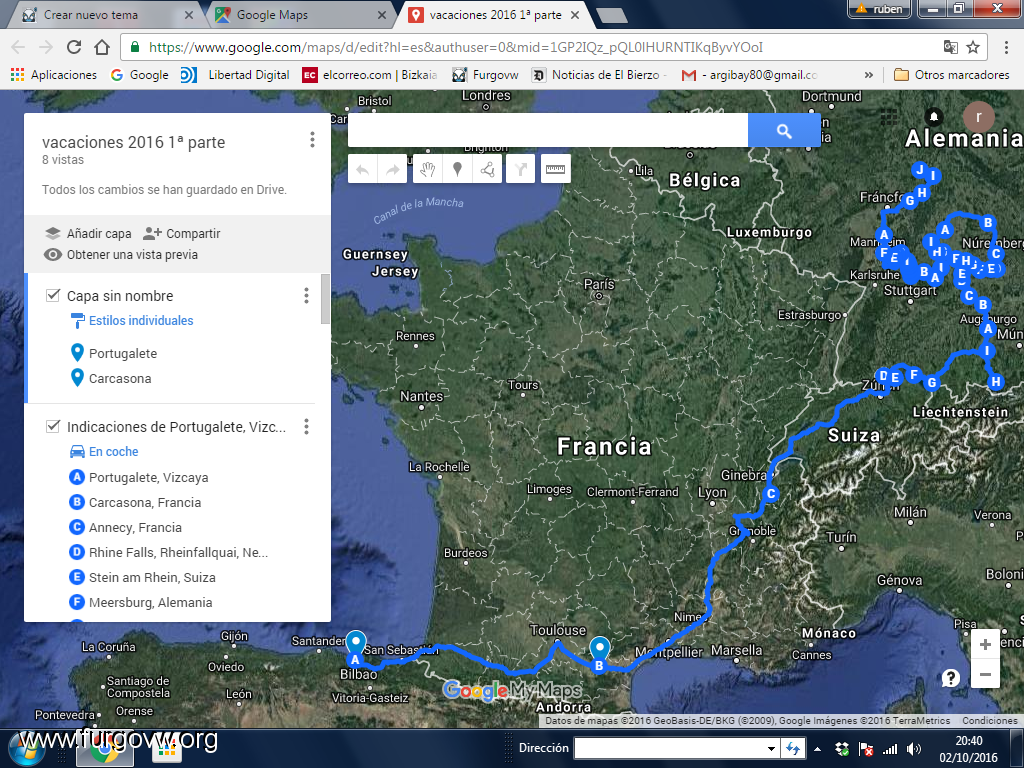Open map title options menu
This screenshot has width=1024, height=768.
312,139
